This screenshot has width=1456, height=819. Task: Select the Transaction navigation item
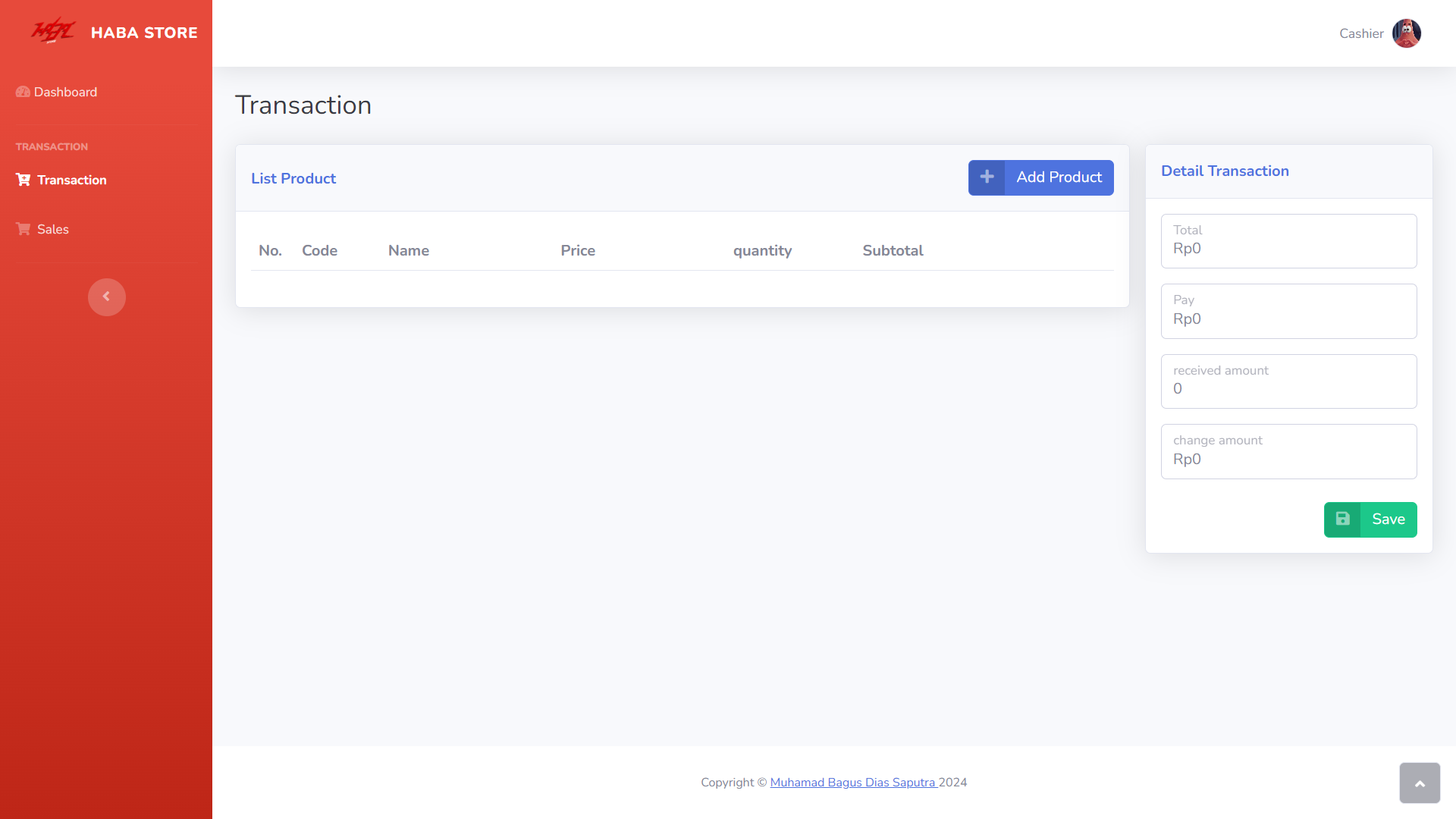72,180
